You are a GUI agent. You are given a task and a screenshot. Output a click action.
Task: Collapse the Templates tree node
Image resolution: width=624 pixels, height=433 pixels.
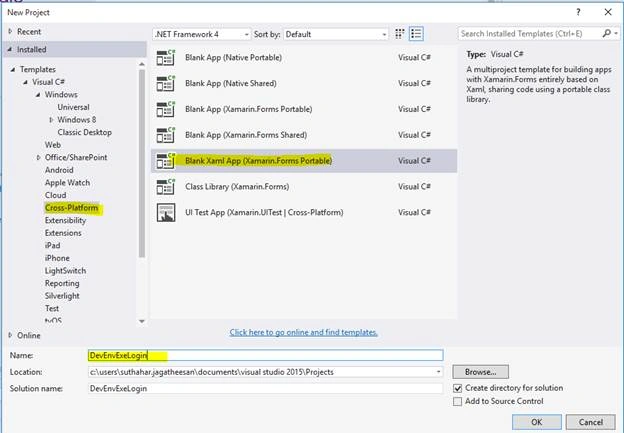click(13, 69)
